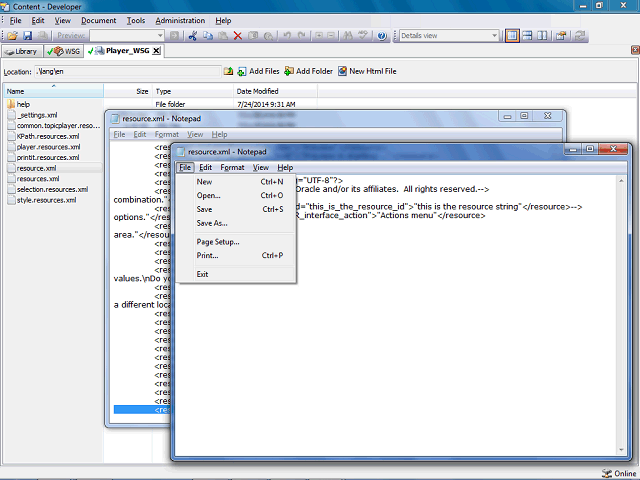Open Developer's Edit menu

[x=38, y=20]
